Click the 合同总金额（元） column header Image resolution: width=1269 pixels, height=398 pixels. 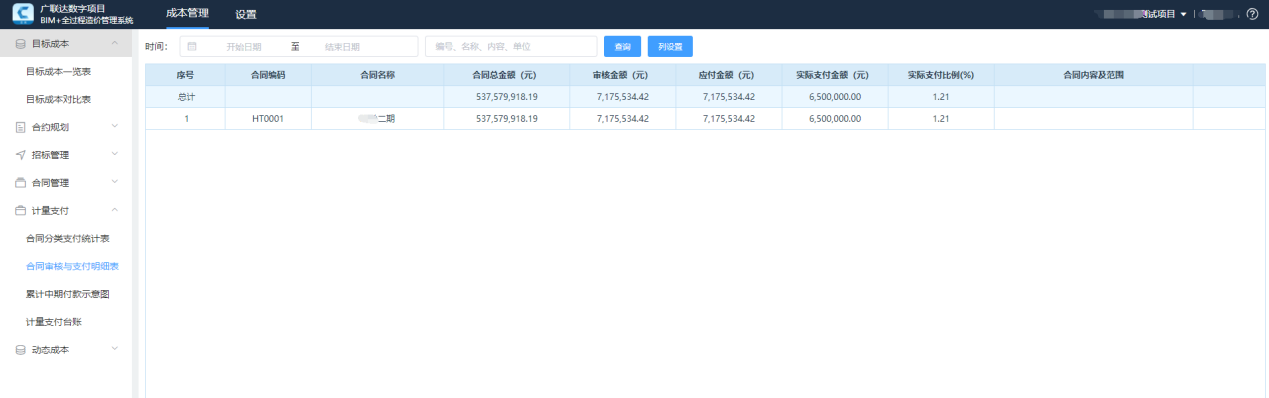click(506, 75)
